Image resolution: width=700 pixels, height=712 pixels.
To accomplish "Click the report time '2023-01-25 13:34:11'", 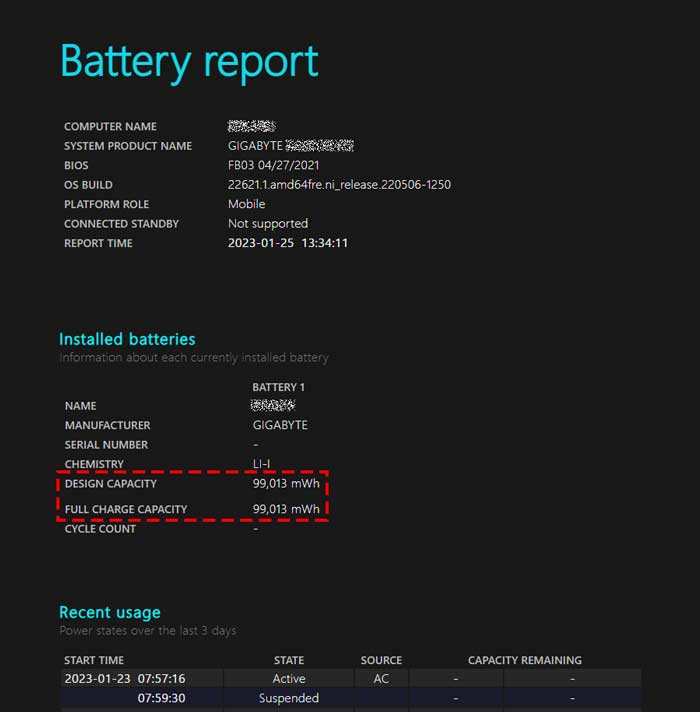I will pyautogui.click(x=288, y=243).
